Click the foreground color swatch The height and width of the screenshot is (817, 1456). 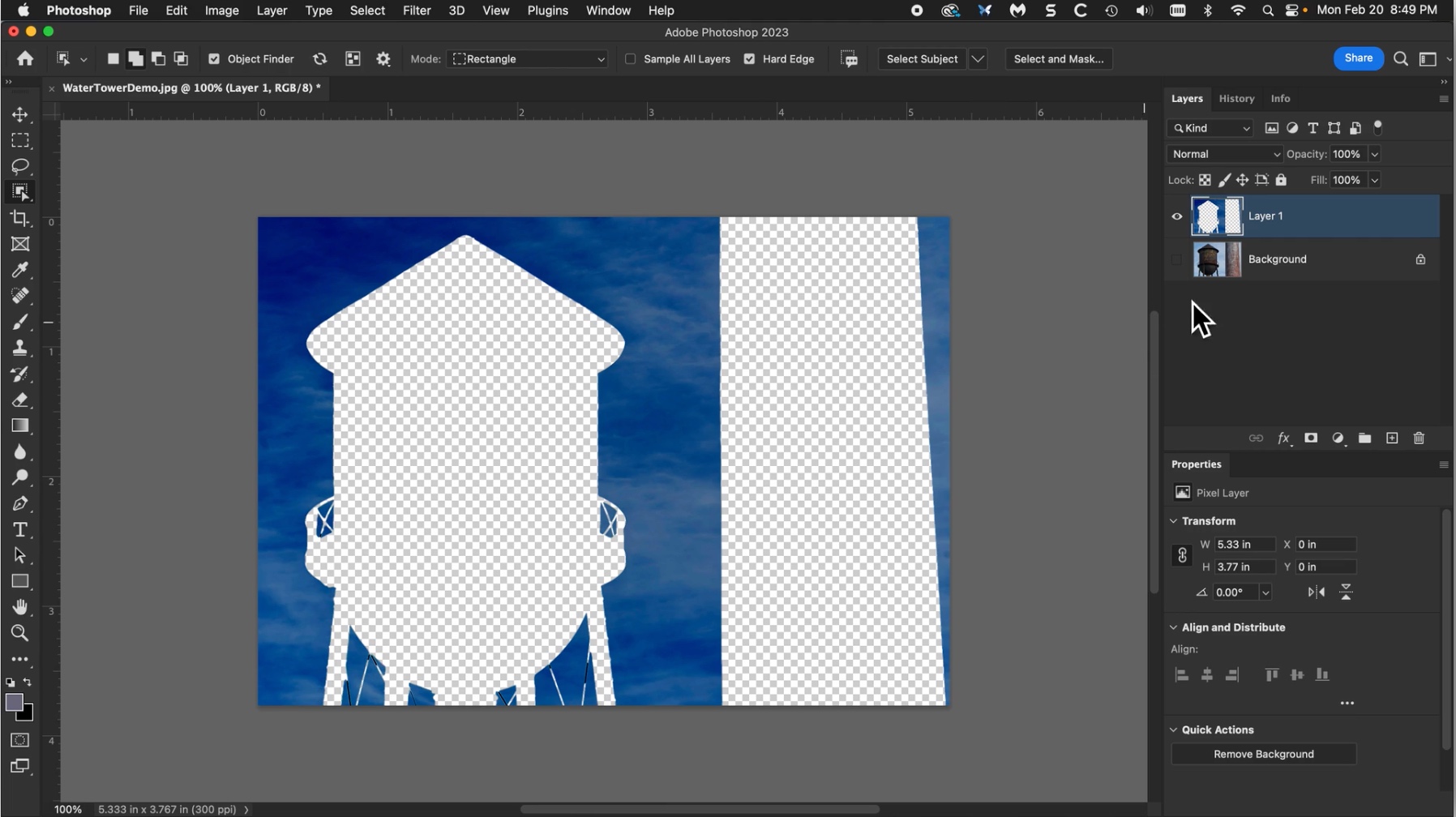point(14,703)
